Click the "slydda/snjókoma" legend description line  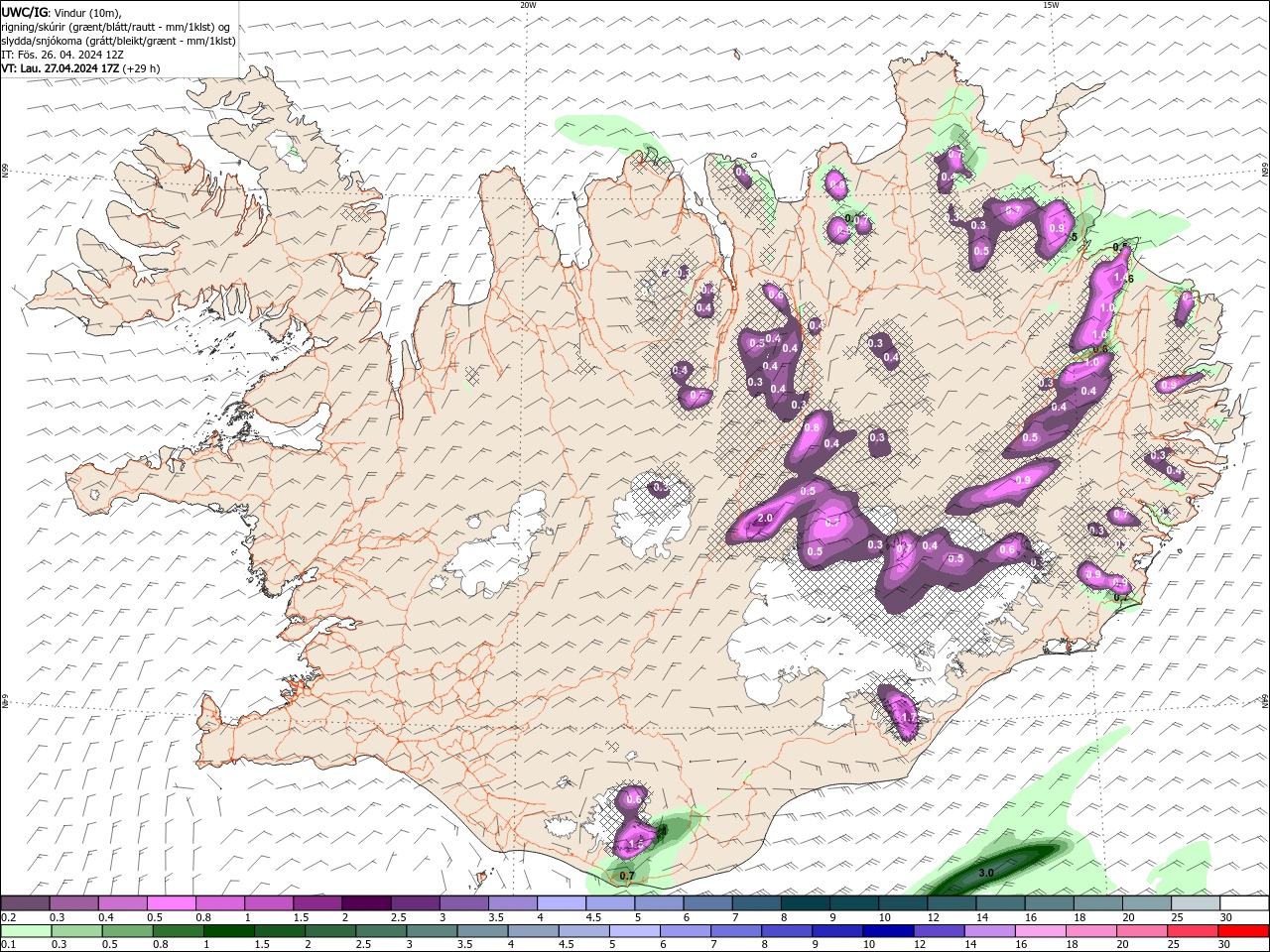point(119,41)
